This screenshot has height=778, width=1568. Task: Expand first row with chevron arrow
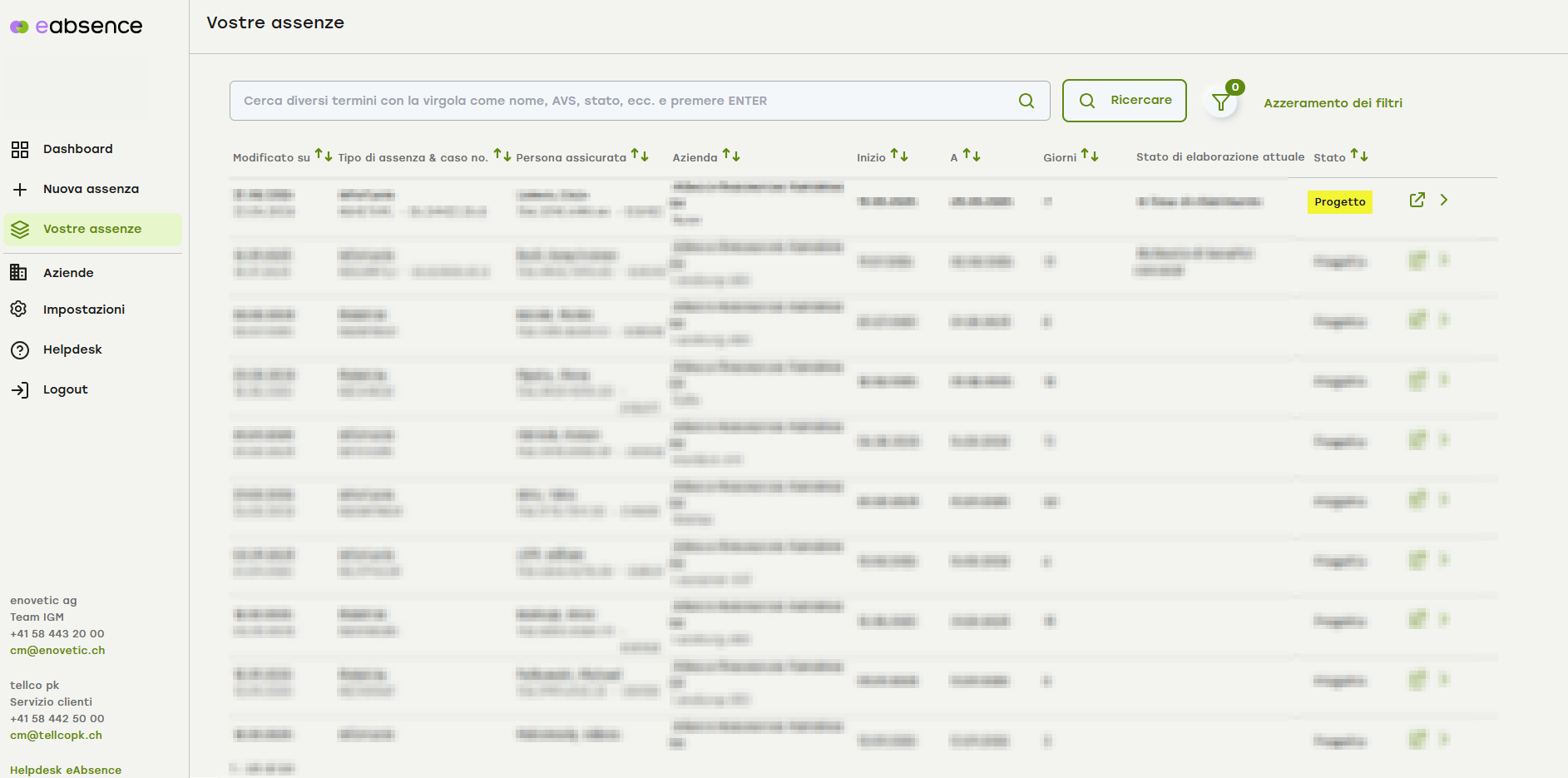(x=1444, y=201)
